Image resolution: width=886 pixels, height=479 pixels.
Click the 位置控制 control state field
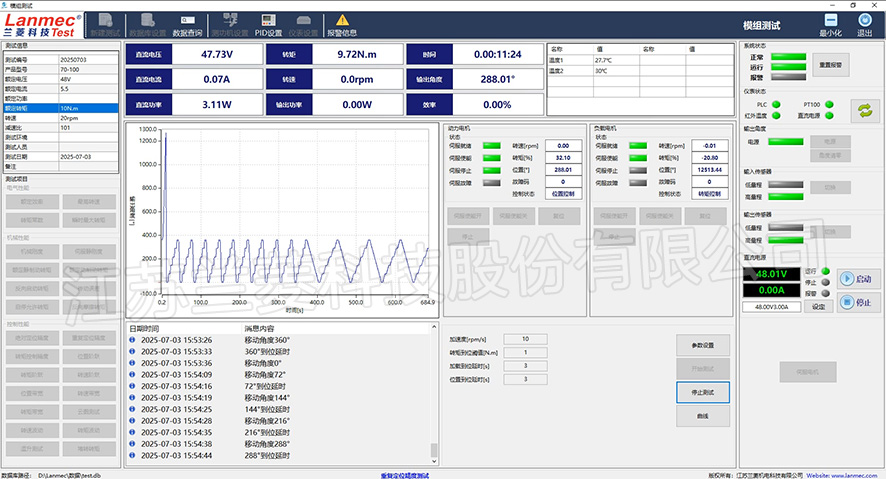(x=563, y=194)
